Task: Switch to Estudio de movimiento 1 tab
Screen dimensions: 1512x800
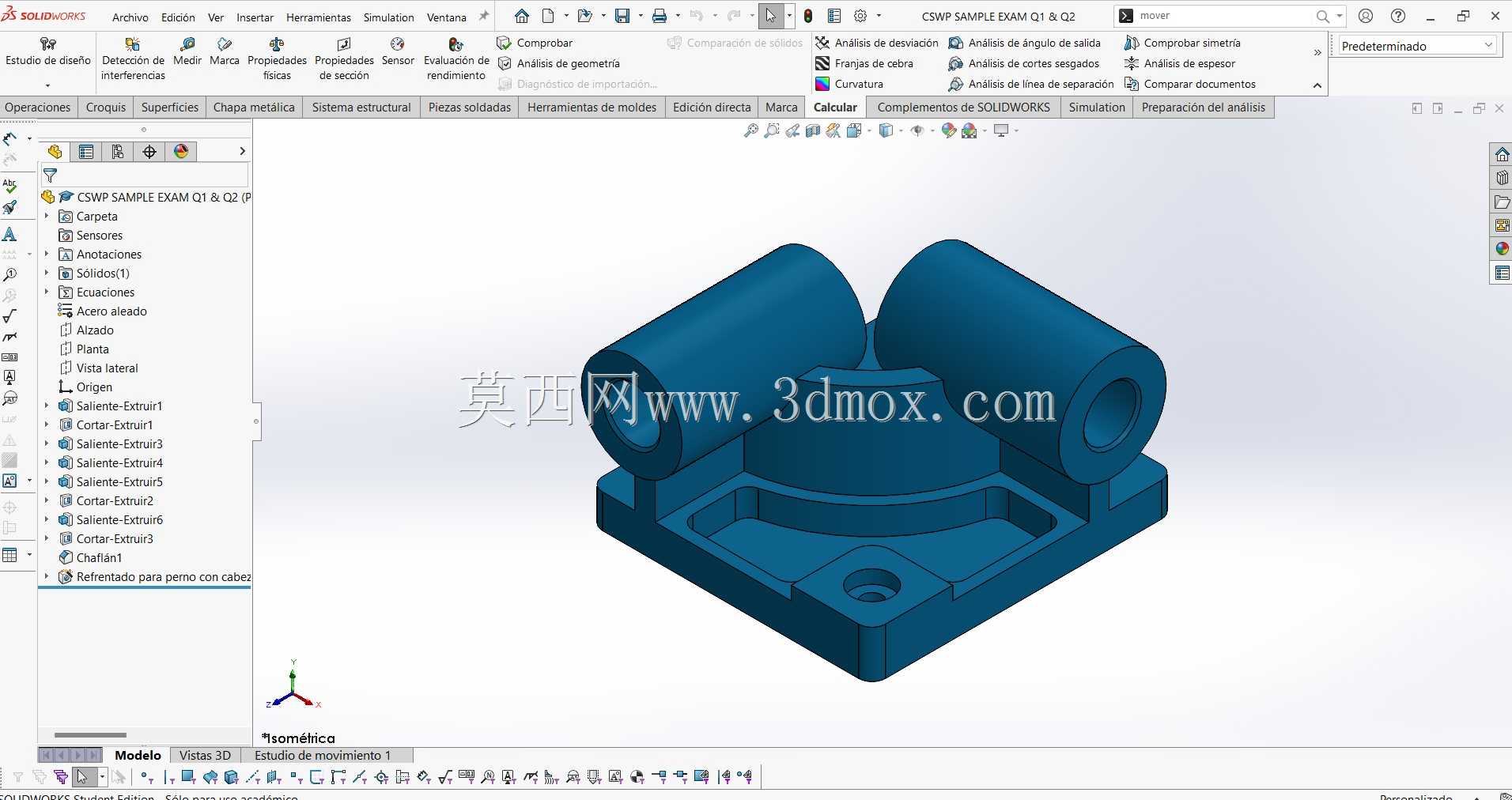Action: [323, 756]
